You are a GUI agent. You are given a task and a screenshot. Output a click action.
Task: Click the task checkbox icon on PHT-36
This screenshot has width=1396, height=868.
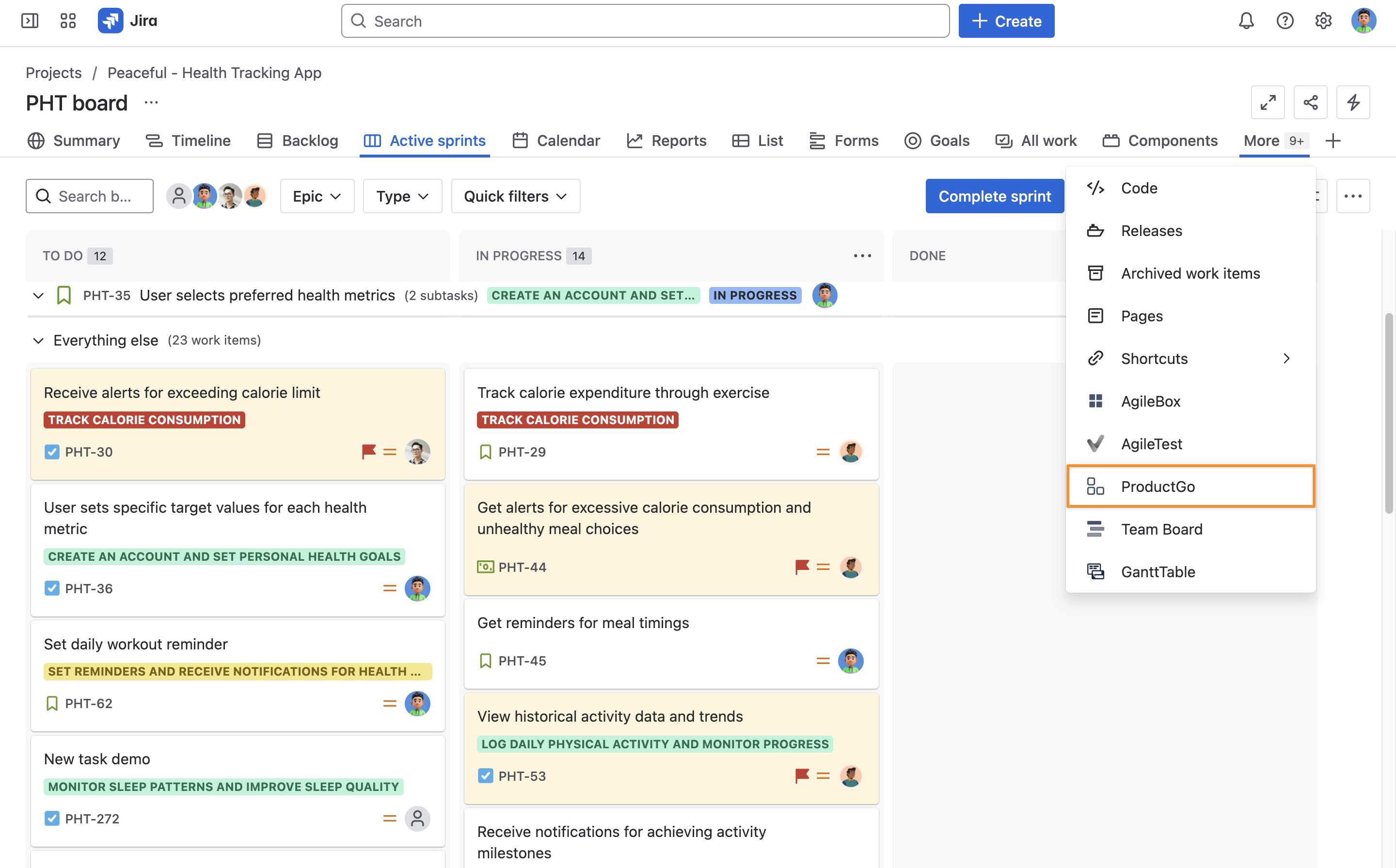52,588
